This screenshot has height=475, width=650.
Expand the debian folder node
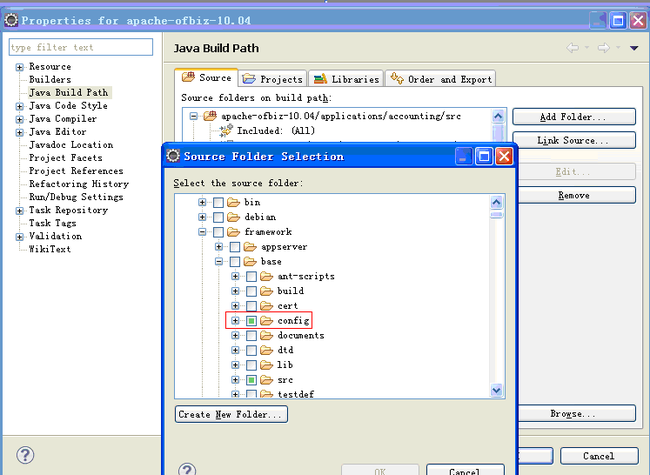point(202,217)
